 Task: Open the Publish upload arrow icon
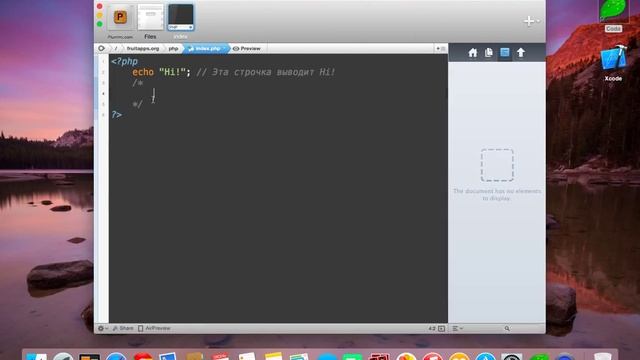click(521, 53)
